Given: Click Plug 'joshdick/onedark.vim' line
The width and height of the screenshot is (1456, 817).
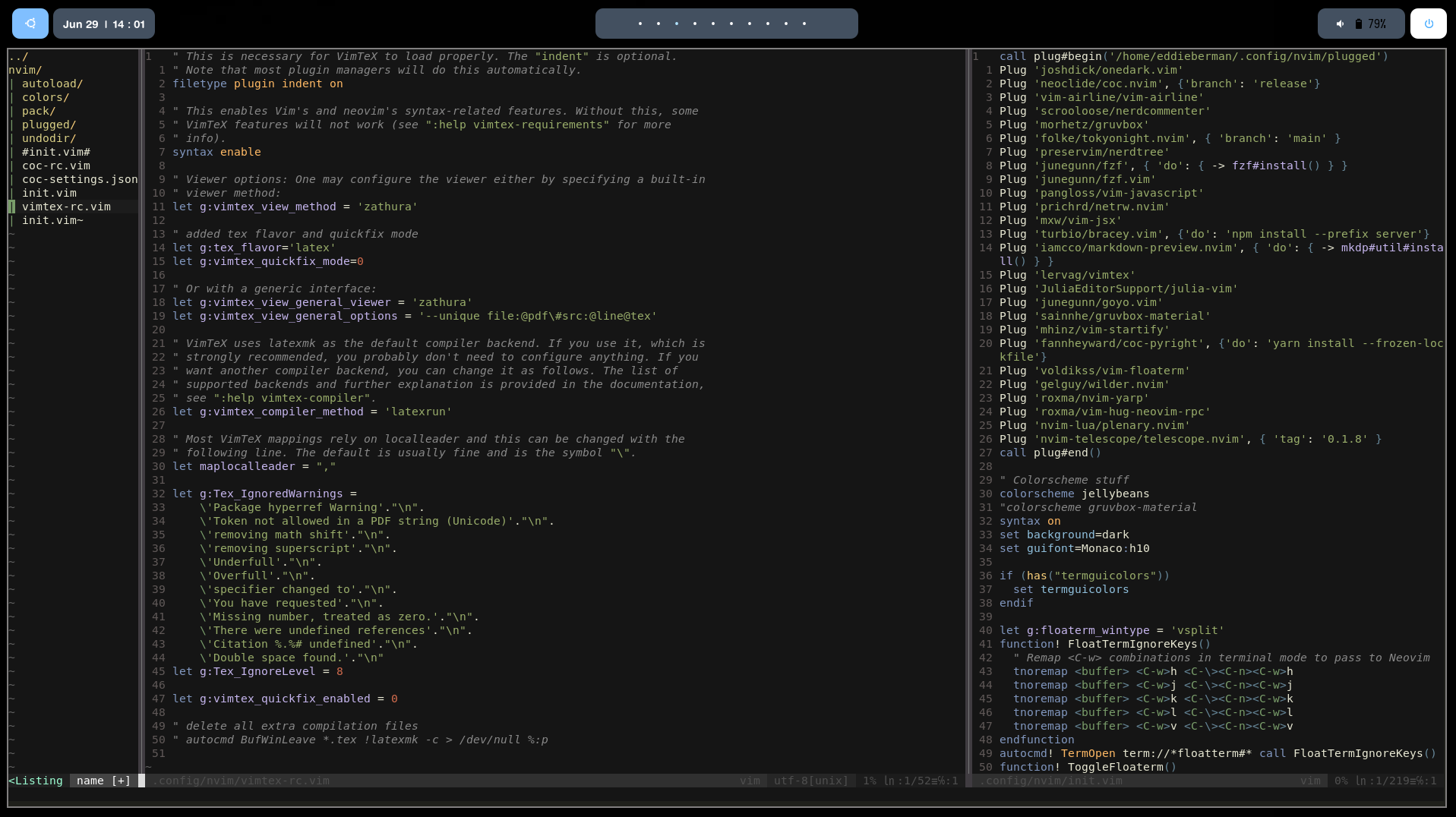Looking at the screenshot, I should pos(1091,70).
